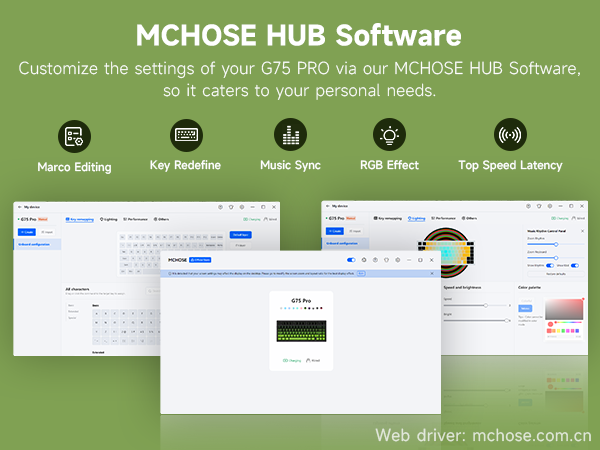Click shield icon in front MCHOSE window
Image resolution: width=600 pixels, height=450 pixels.
[x=385, y=260]
